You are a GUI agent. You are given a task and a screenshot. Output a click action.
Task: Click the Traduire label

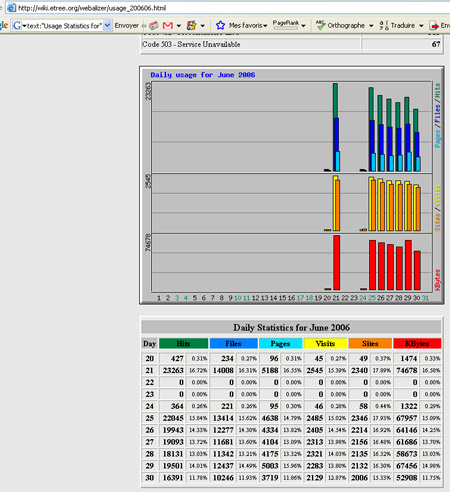point(403,25)
